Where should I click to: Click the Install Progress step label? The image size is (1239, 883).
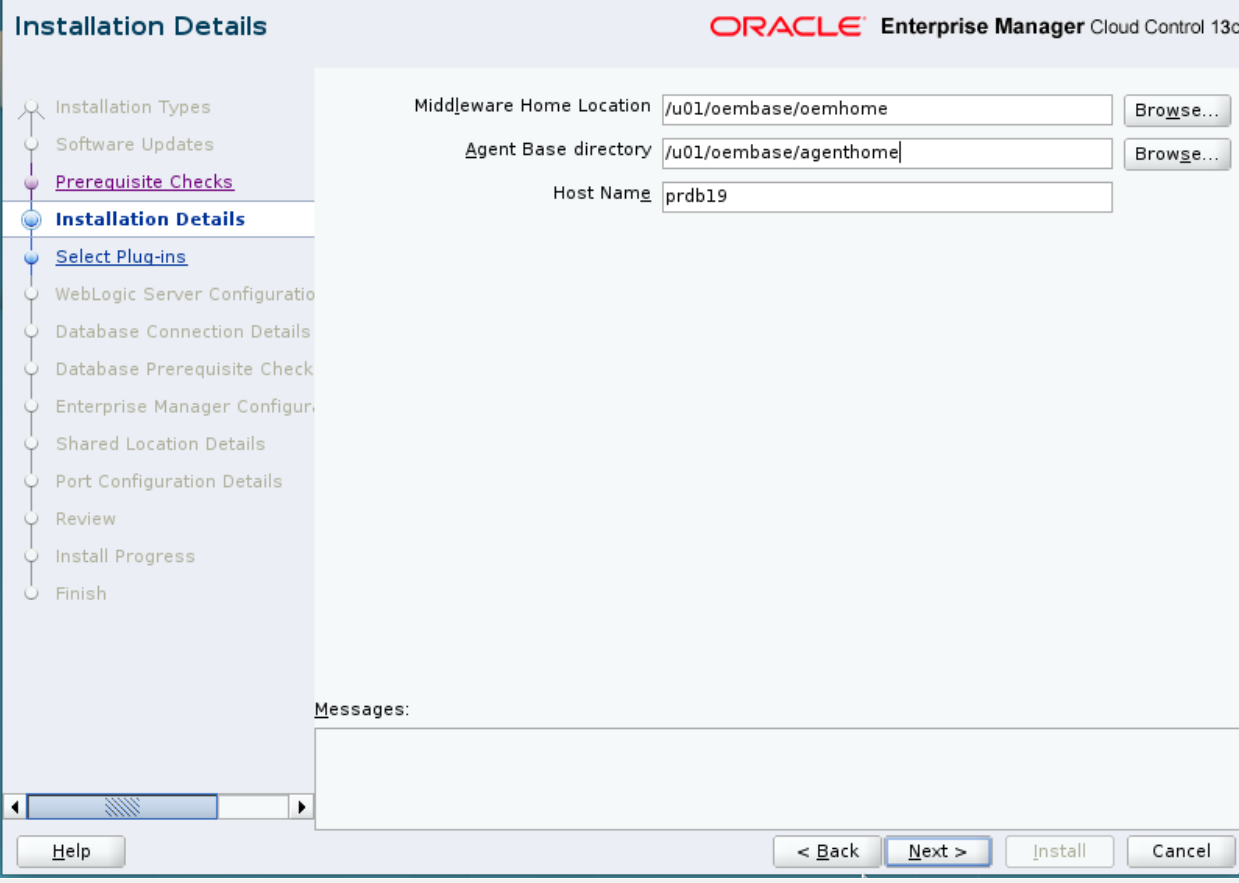tap(125, 556)
